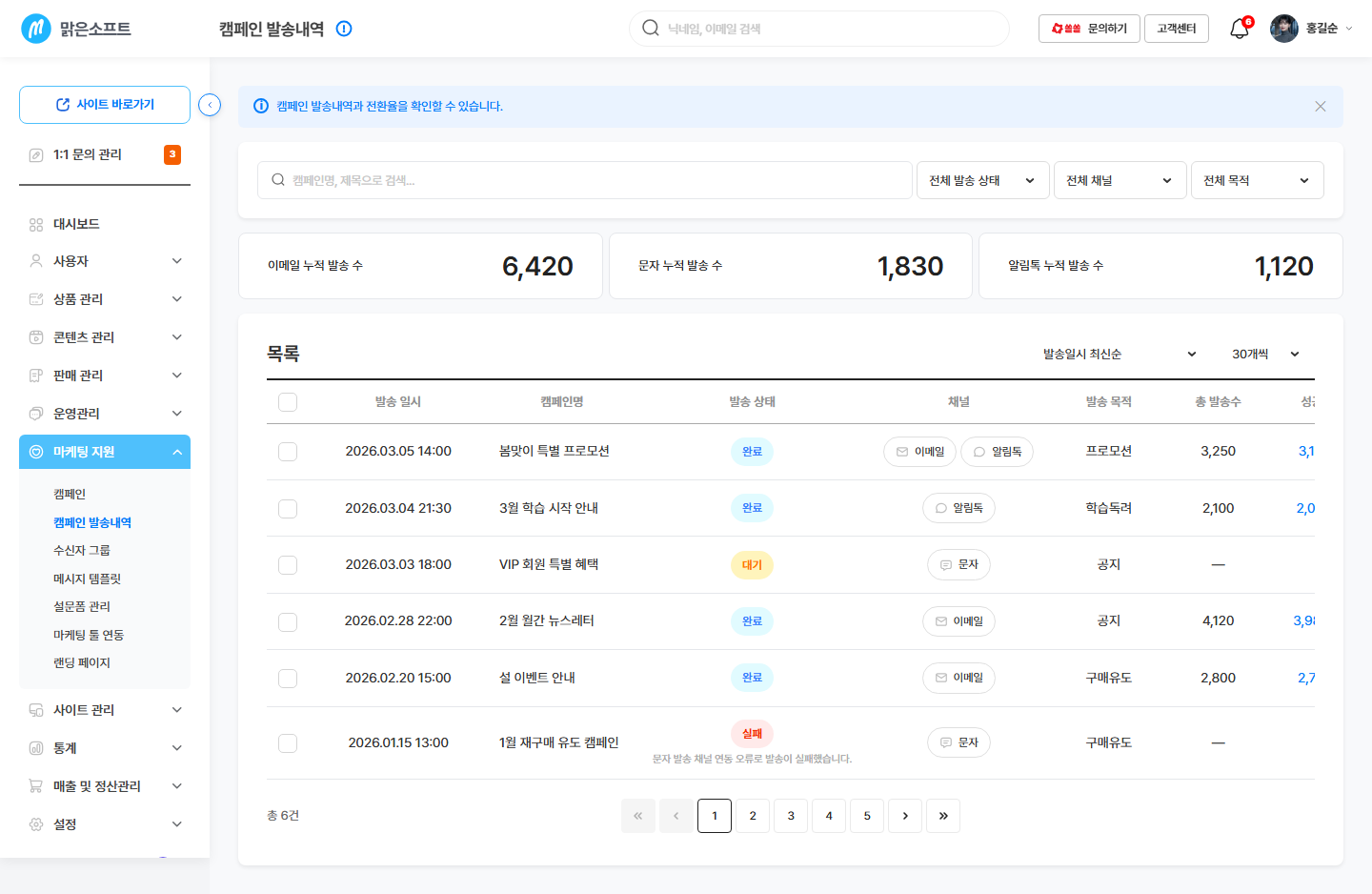Click the 닉네임, 이메일 검색 field
This screenshot has height=894, width=1372.
819,29
